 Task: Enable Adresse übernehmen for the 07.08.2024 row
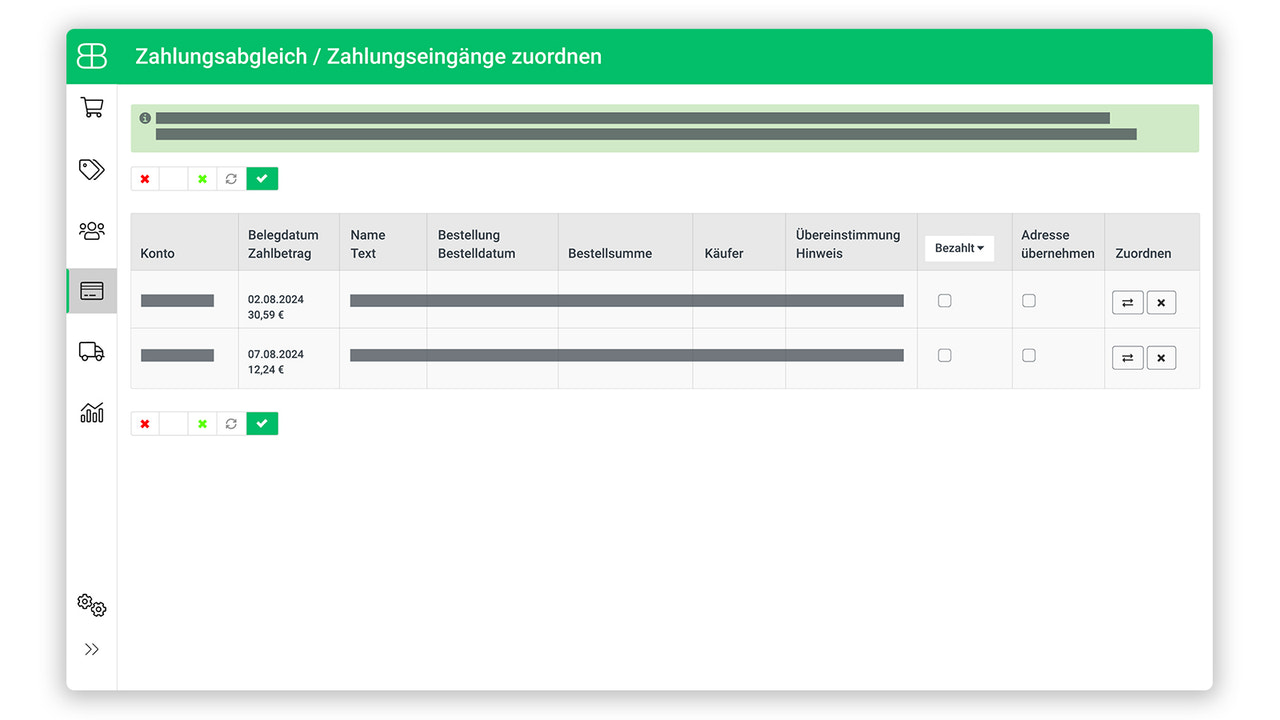[1029, 355]
